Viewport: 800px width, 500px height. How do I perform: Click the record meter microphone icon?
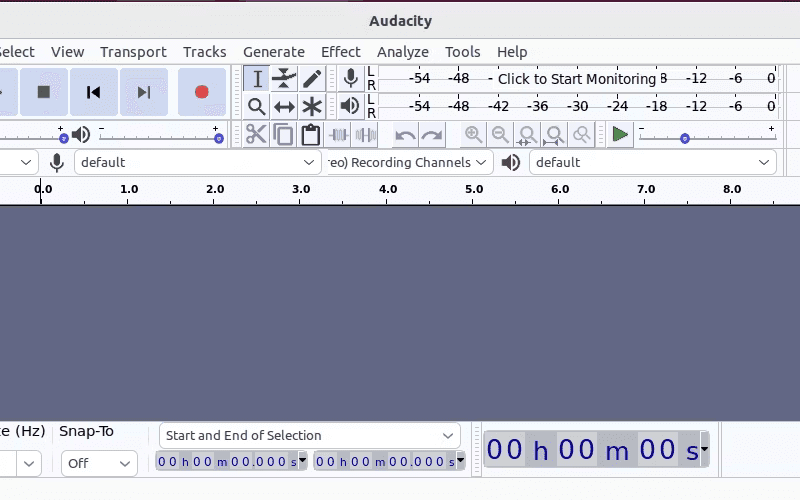click(351, 79)
